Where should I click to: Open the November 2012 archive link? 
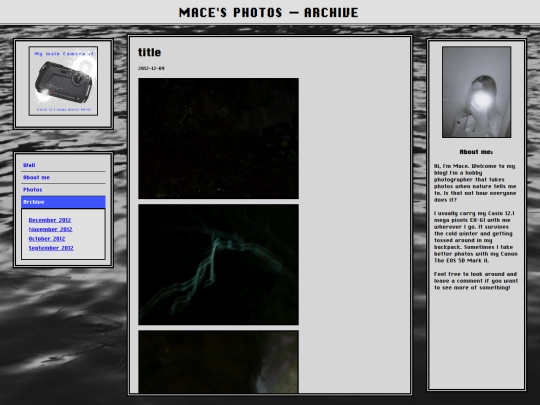click(50, 229)
